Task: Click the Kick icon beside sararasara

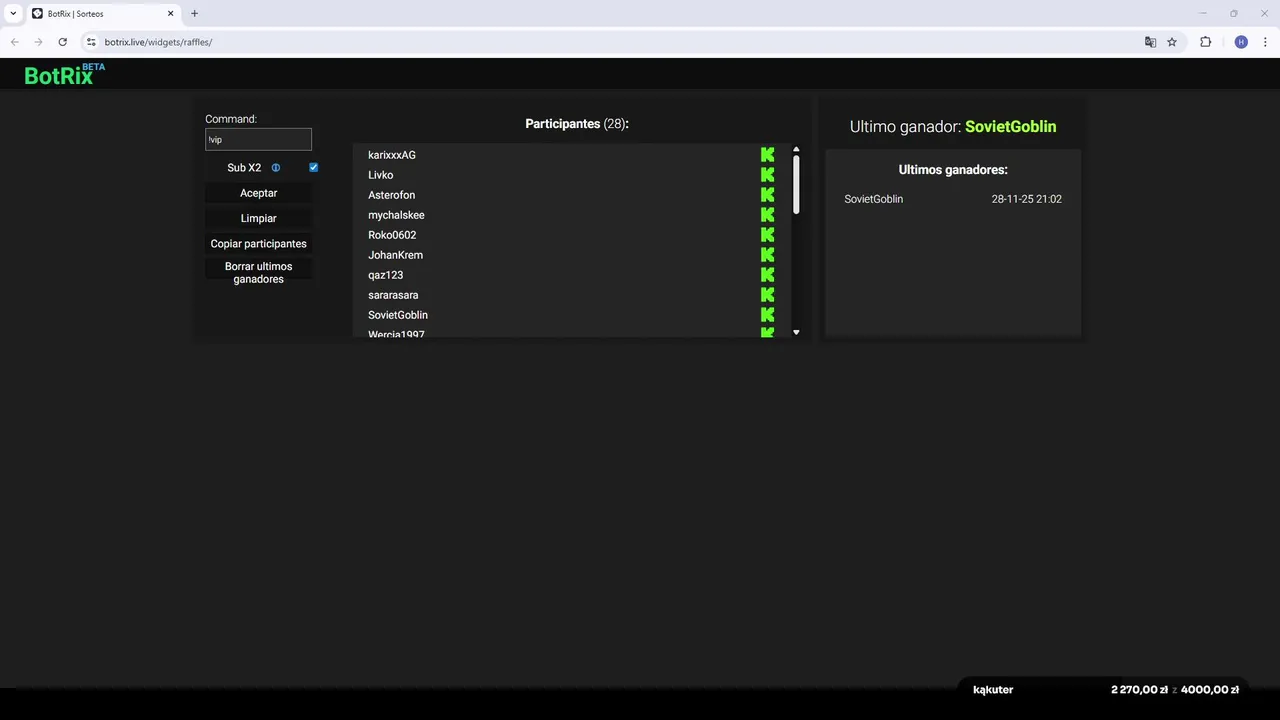Action: (x=767, y=295)
